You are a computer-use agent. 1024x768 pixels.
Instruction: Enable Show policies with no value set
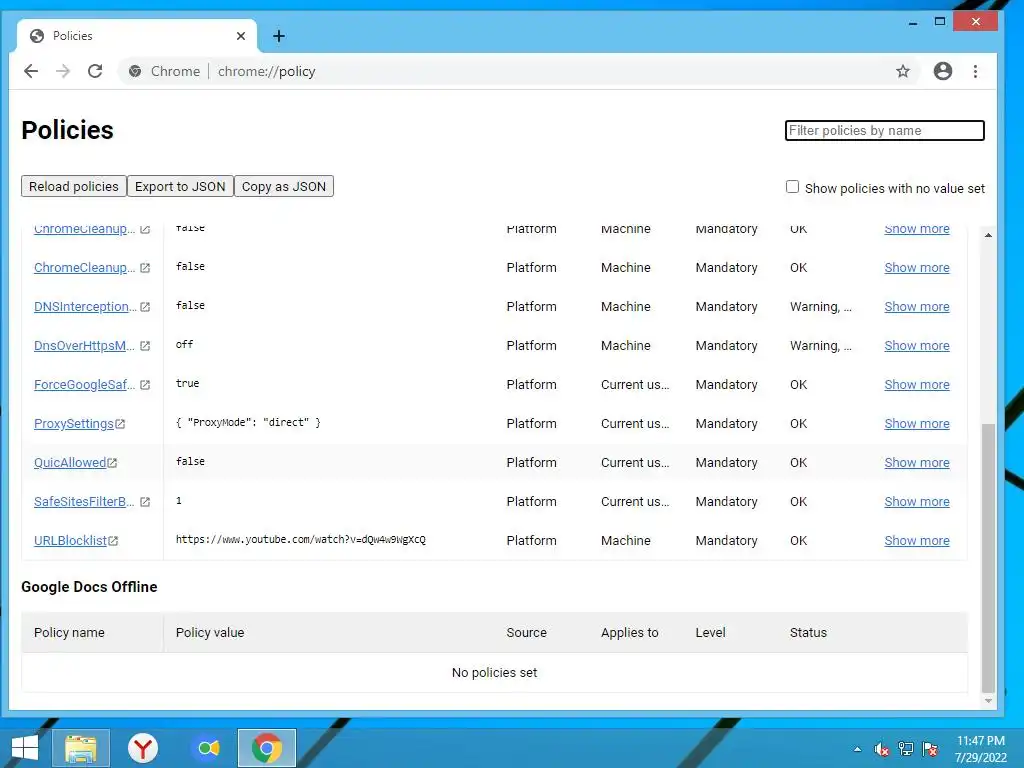pos(792,187)
